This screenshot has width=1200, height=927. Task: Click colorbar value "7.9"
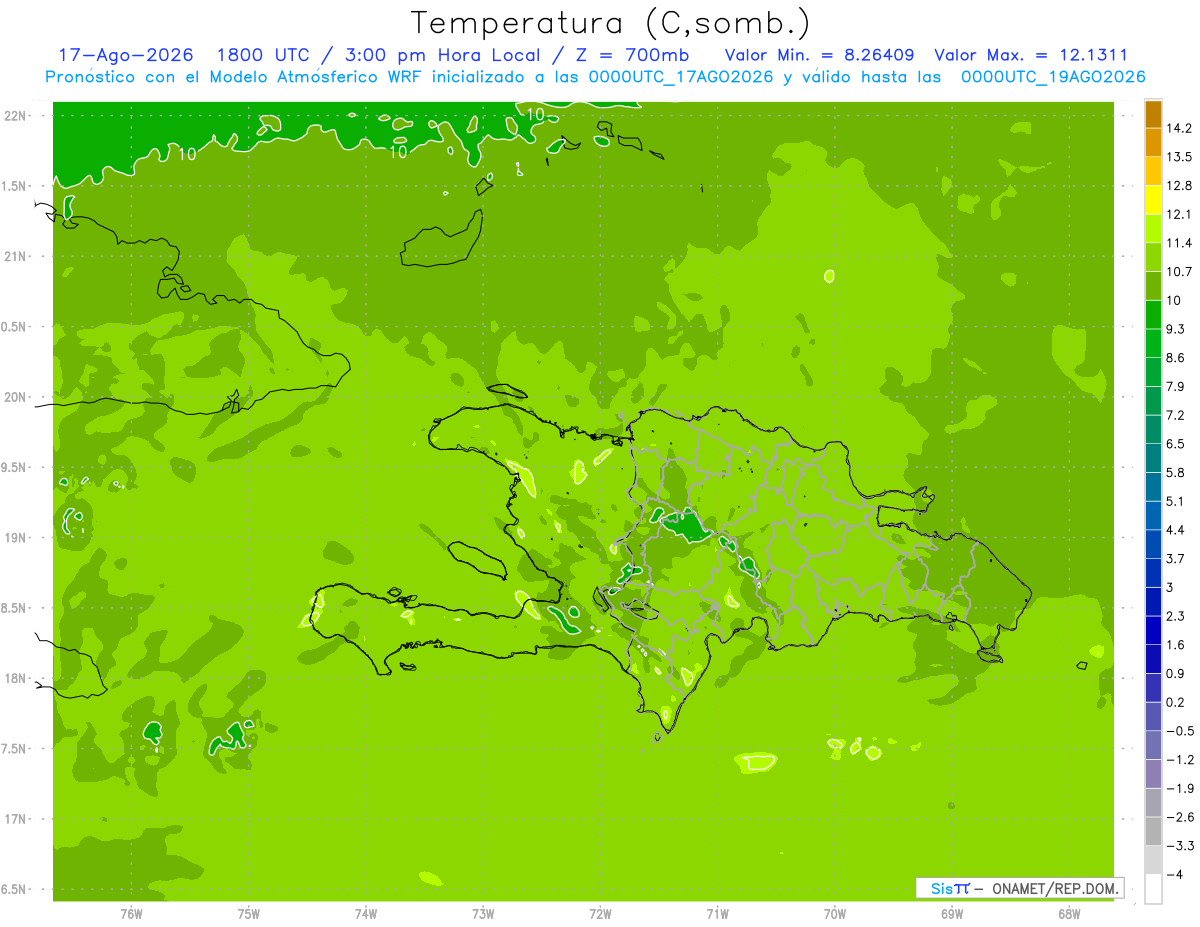tap(1176, 386)
